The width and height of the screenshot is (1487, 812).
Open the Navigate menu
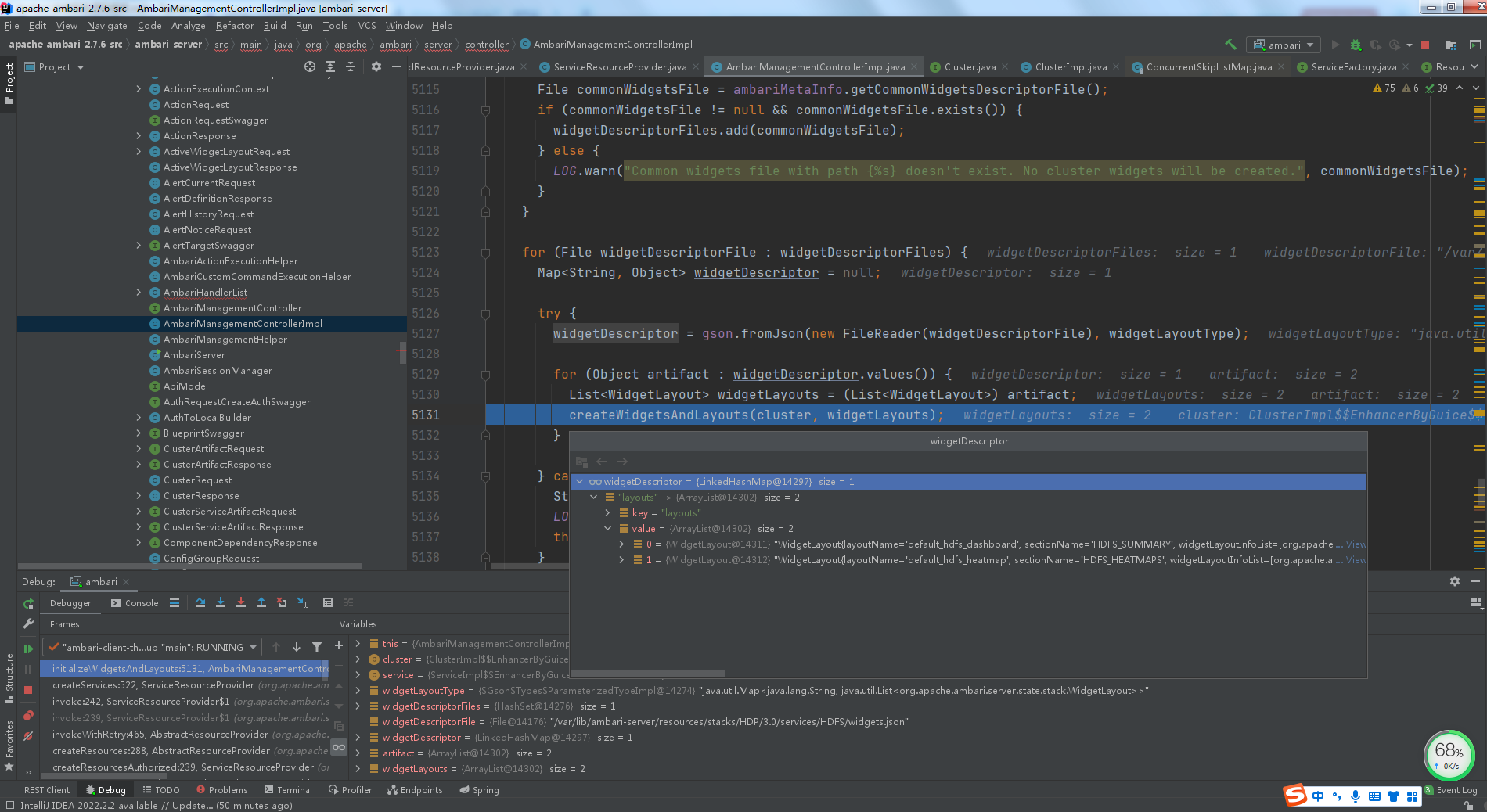coord(106,26)
